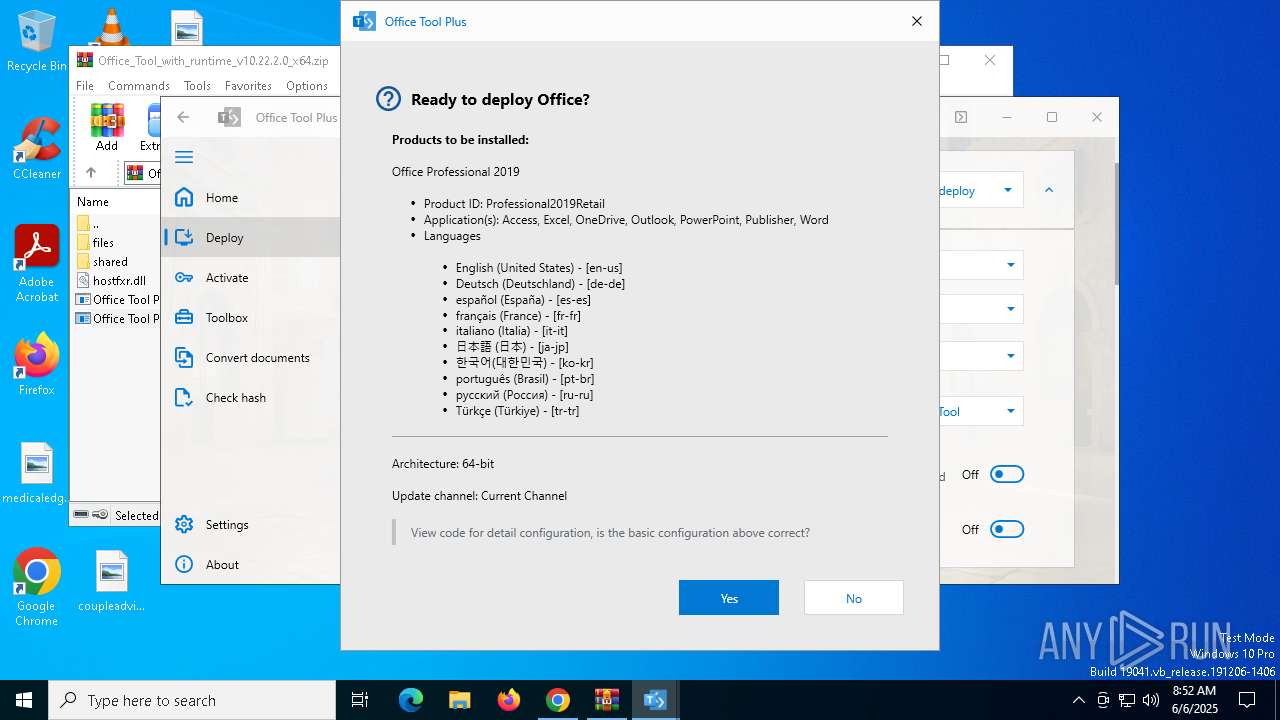
Task: Open the first combo box below deploy
Action: pyautogui.click(x=982, y=265)
